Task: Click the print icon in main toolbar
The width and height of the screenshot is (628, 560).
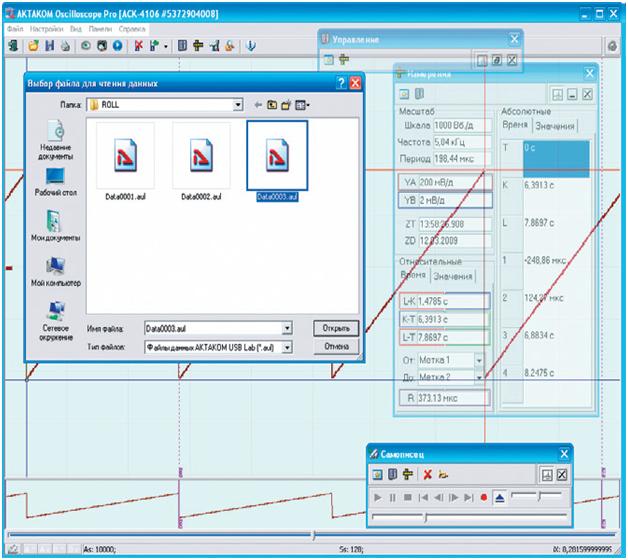Action: point(65,46)
